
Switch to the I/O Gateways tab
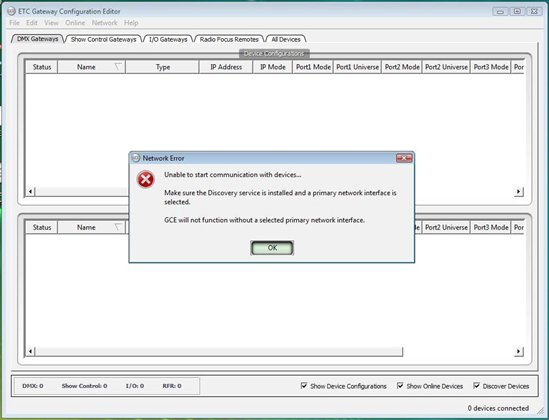tap(168, 39)
